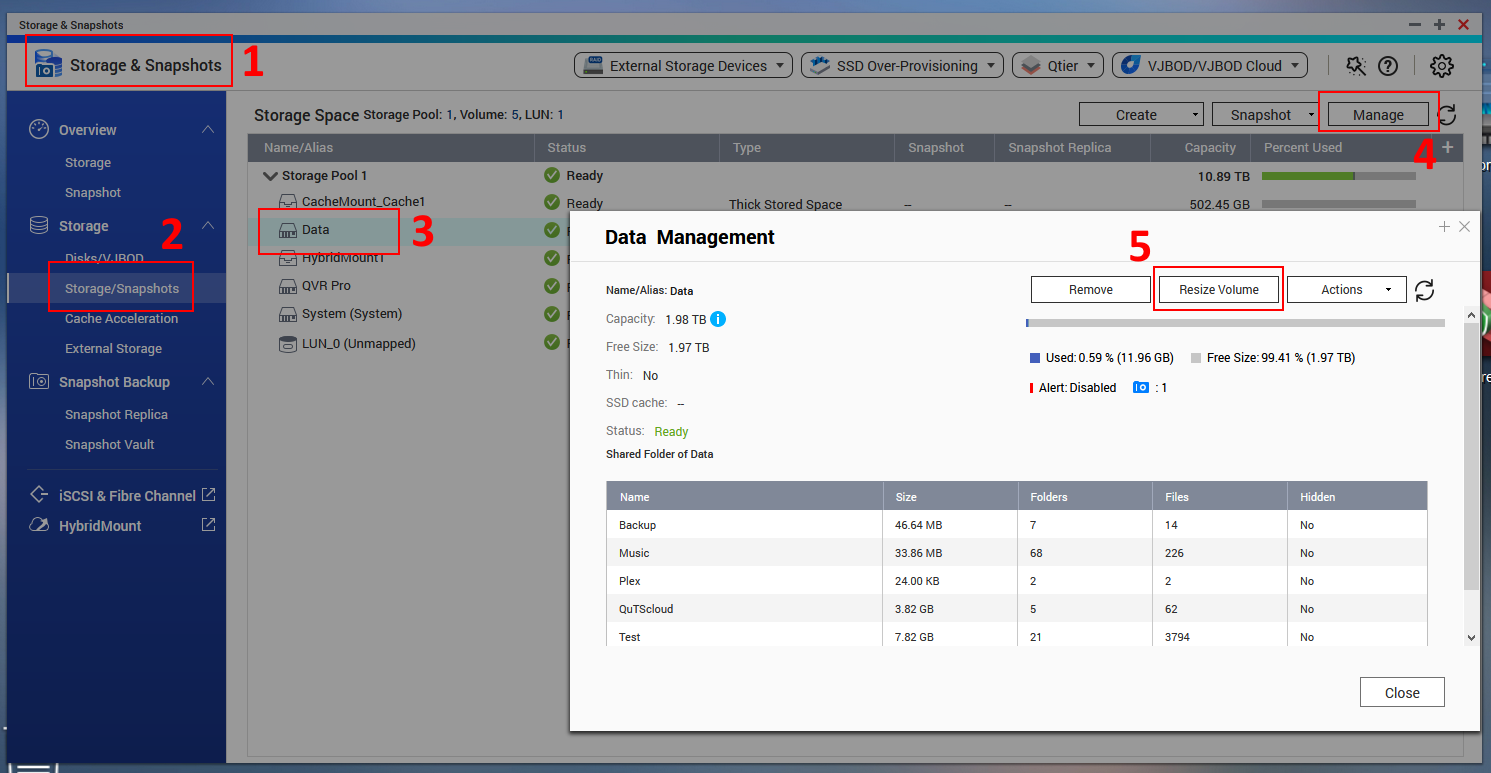Open the Actions dropdown in Data Management
The width and height of the screenshot is (1491, 773).
point(1347,290)
